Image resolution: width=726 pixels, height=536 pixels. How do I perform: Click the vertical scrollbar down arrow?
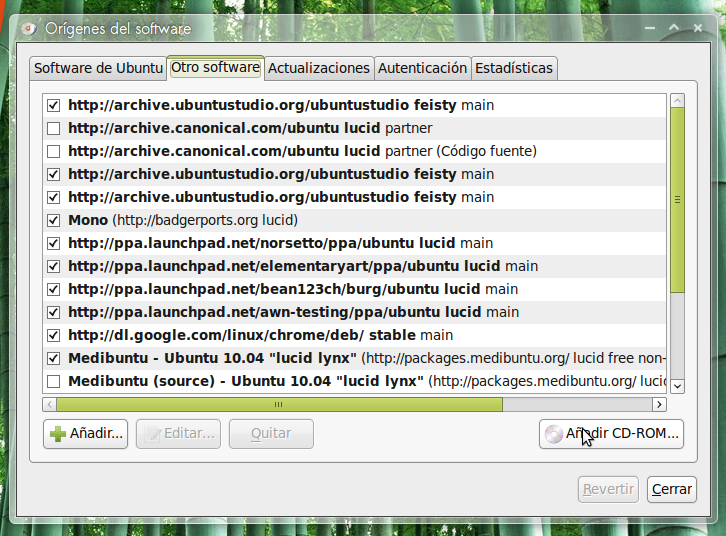click(x=677, y=386)
